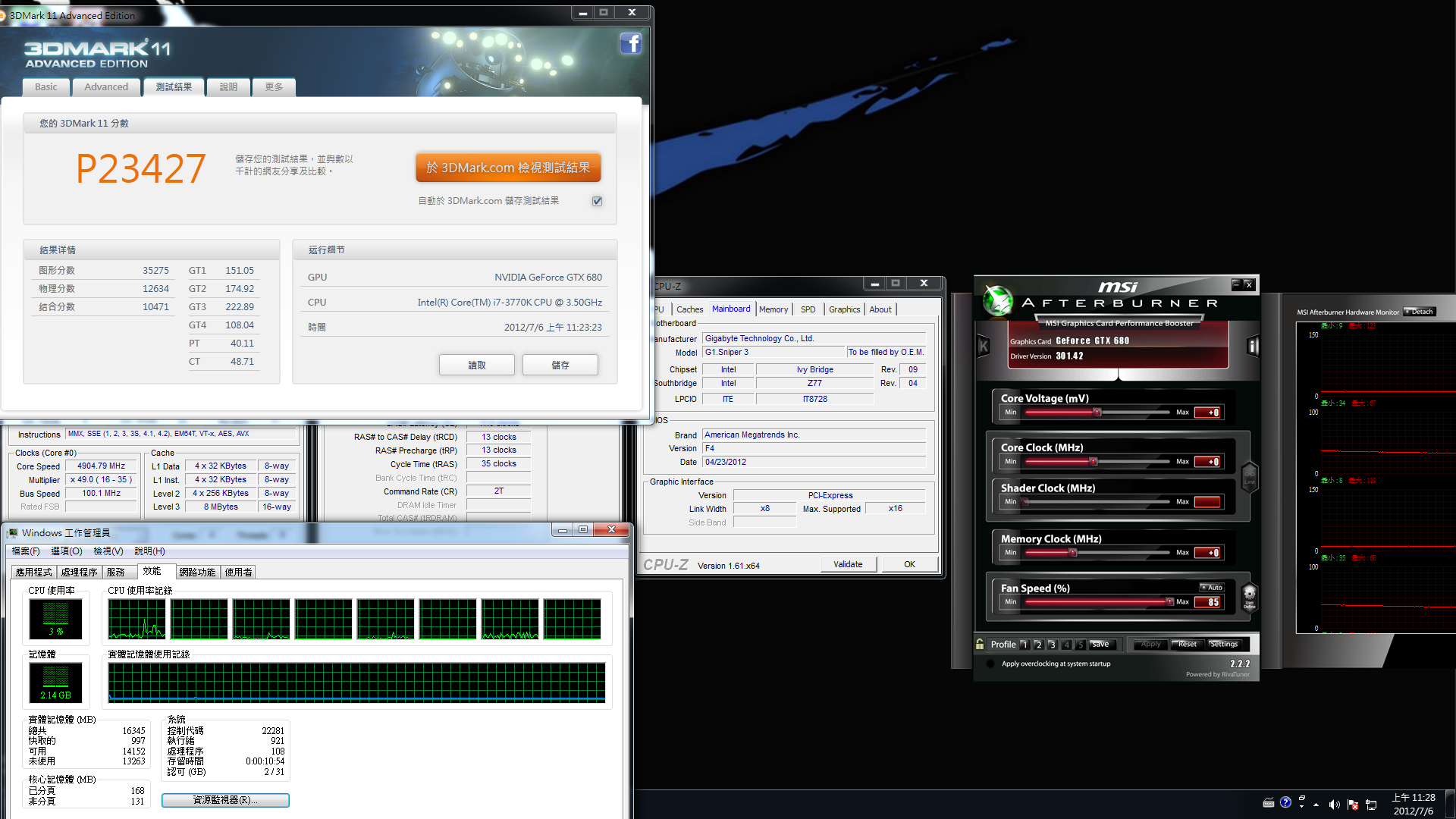Image resolution: width=1456 pixels, height=819 pixels.
Task: Click the volume speaker tray icon
Action: click(x=1334, y=805)
